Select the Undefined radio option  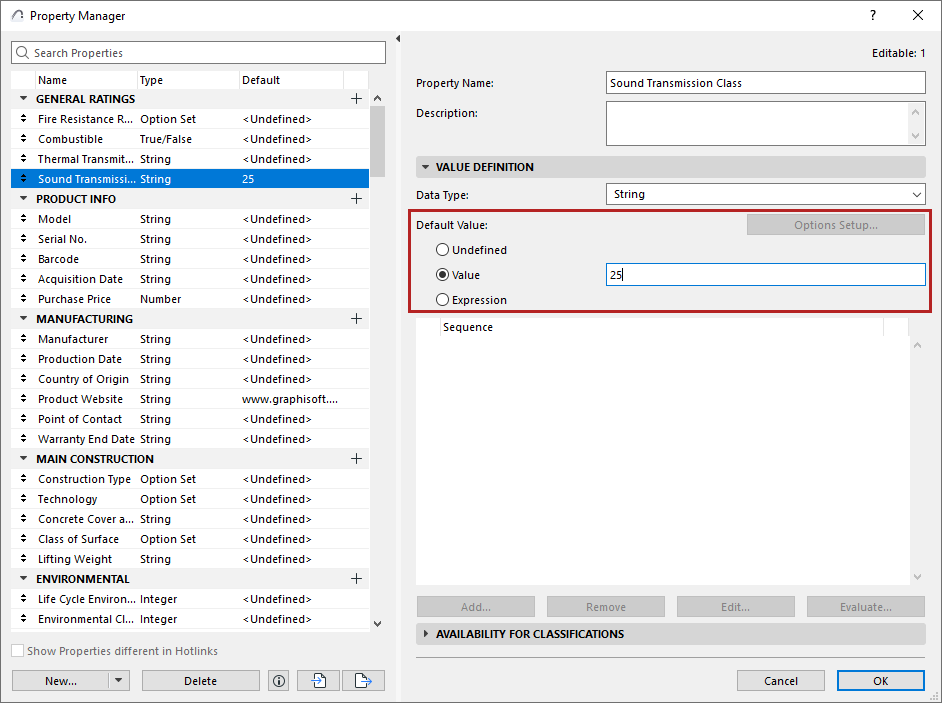tap(442, 249)
